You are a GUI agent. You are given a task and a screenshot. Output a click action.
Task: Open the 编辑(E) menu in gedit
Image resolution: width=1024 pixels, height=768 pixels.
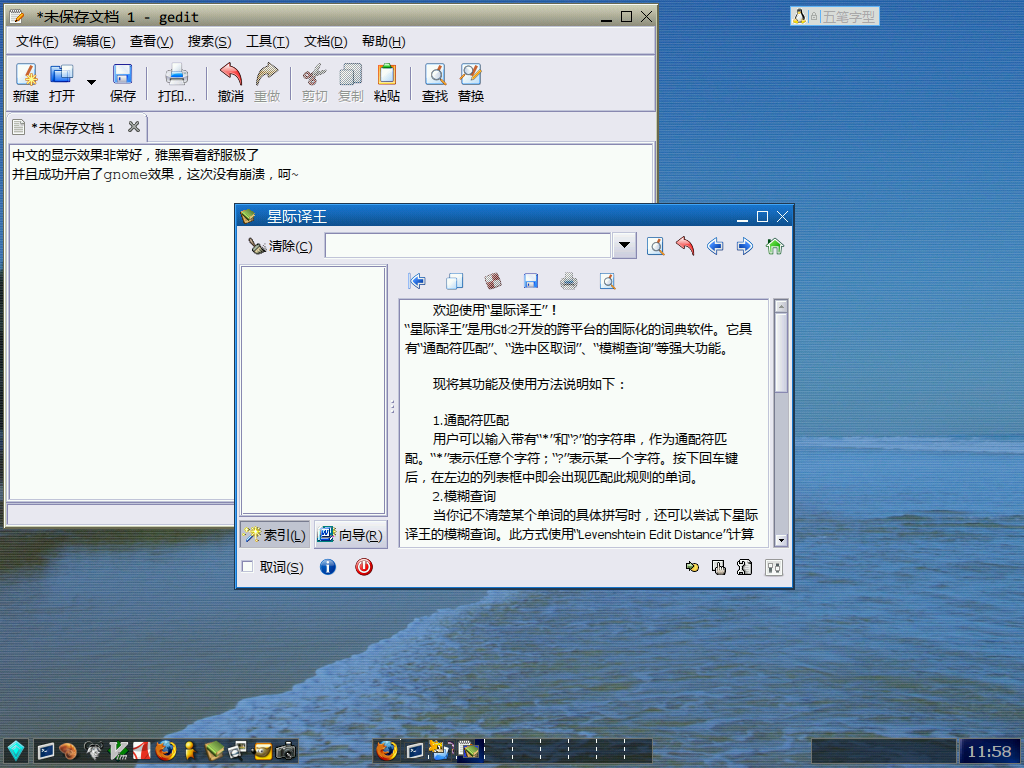(94, 42)
